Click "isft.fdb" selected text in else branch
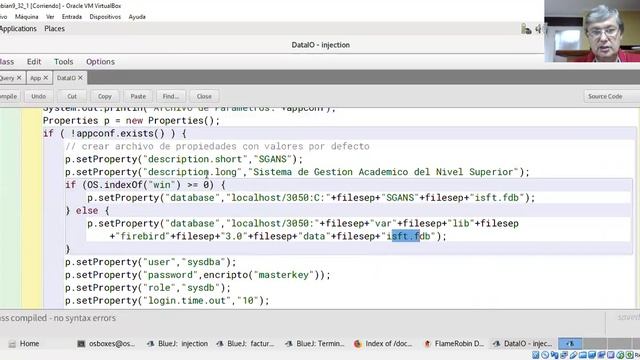The image size is (640, 360). (406, 236)
